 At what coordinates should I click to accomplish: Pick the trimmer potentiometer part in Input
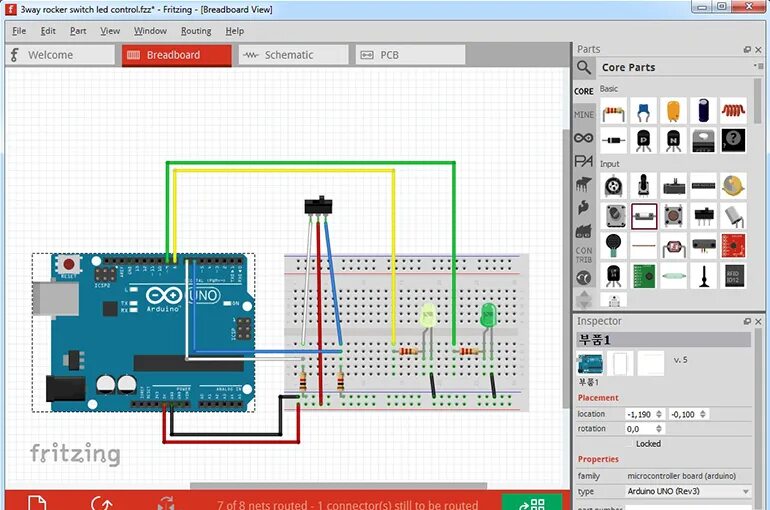pyautogui.click(x=614, y=186)
